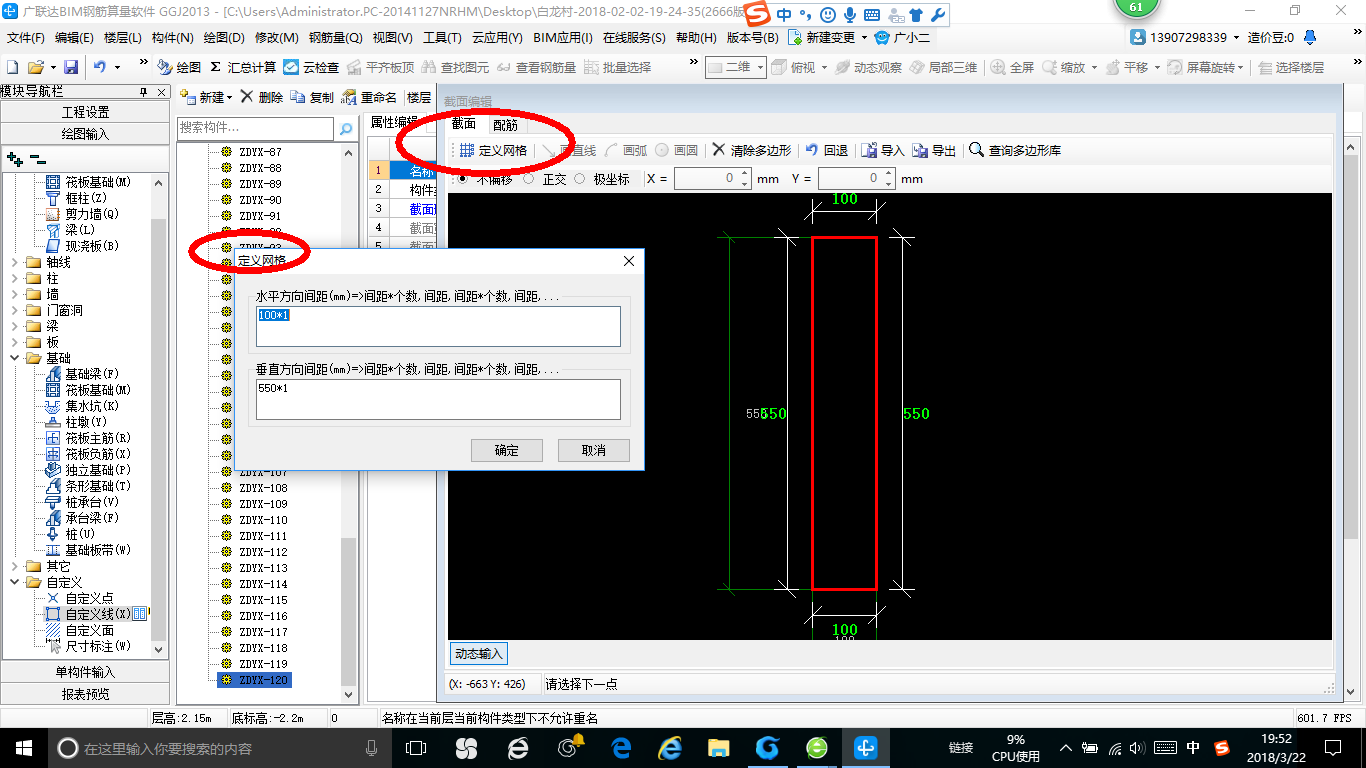Start 云检查 cloud check
The width and height of the screenshot is (1366, 768).
311,67
